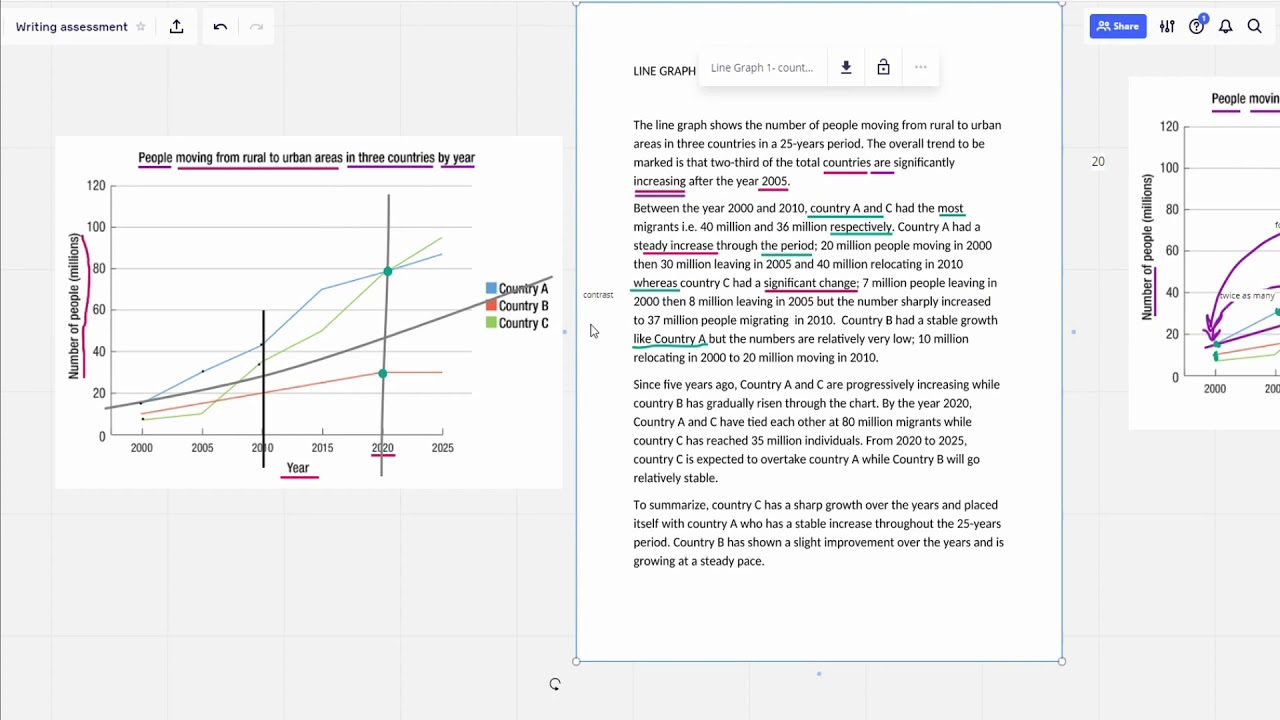
Task: Open the notifications bell
Action: click(x=1225, y=27)
